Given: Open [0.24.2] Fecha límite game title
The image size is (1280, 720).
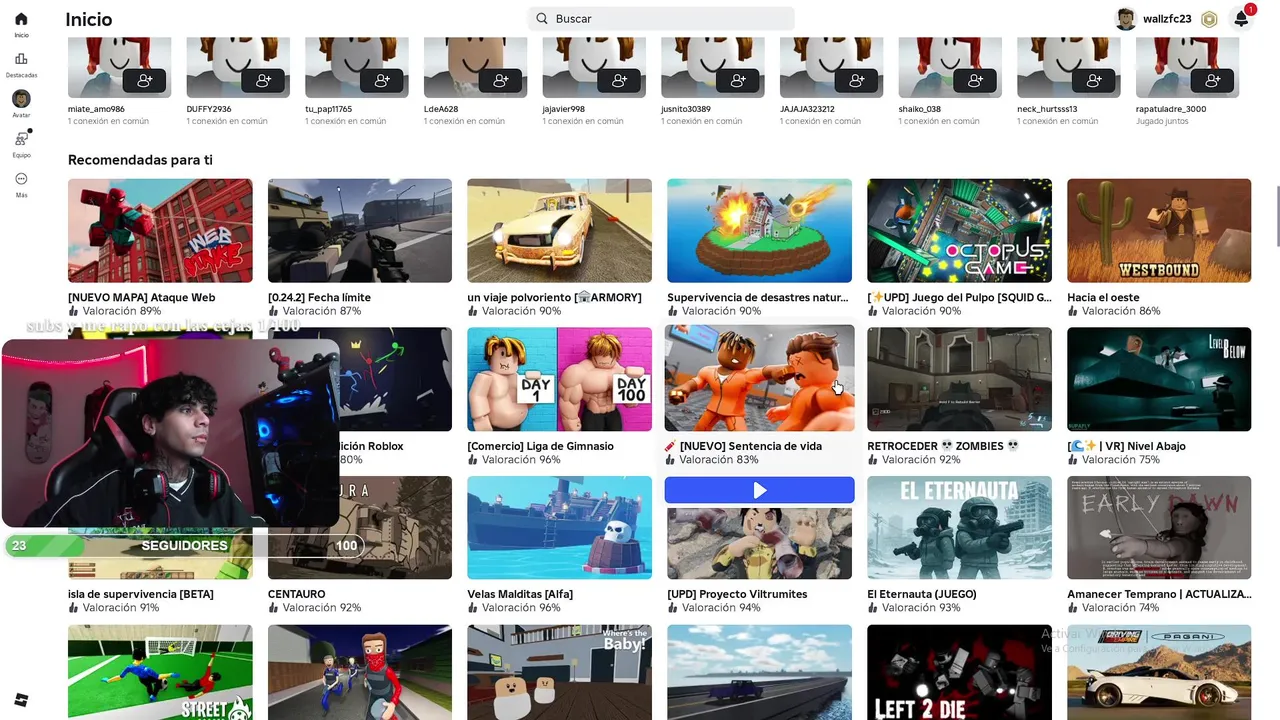Looking at the screenshot, I should pyautogui.click(x=319, y=297).
